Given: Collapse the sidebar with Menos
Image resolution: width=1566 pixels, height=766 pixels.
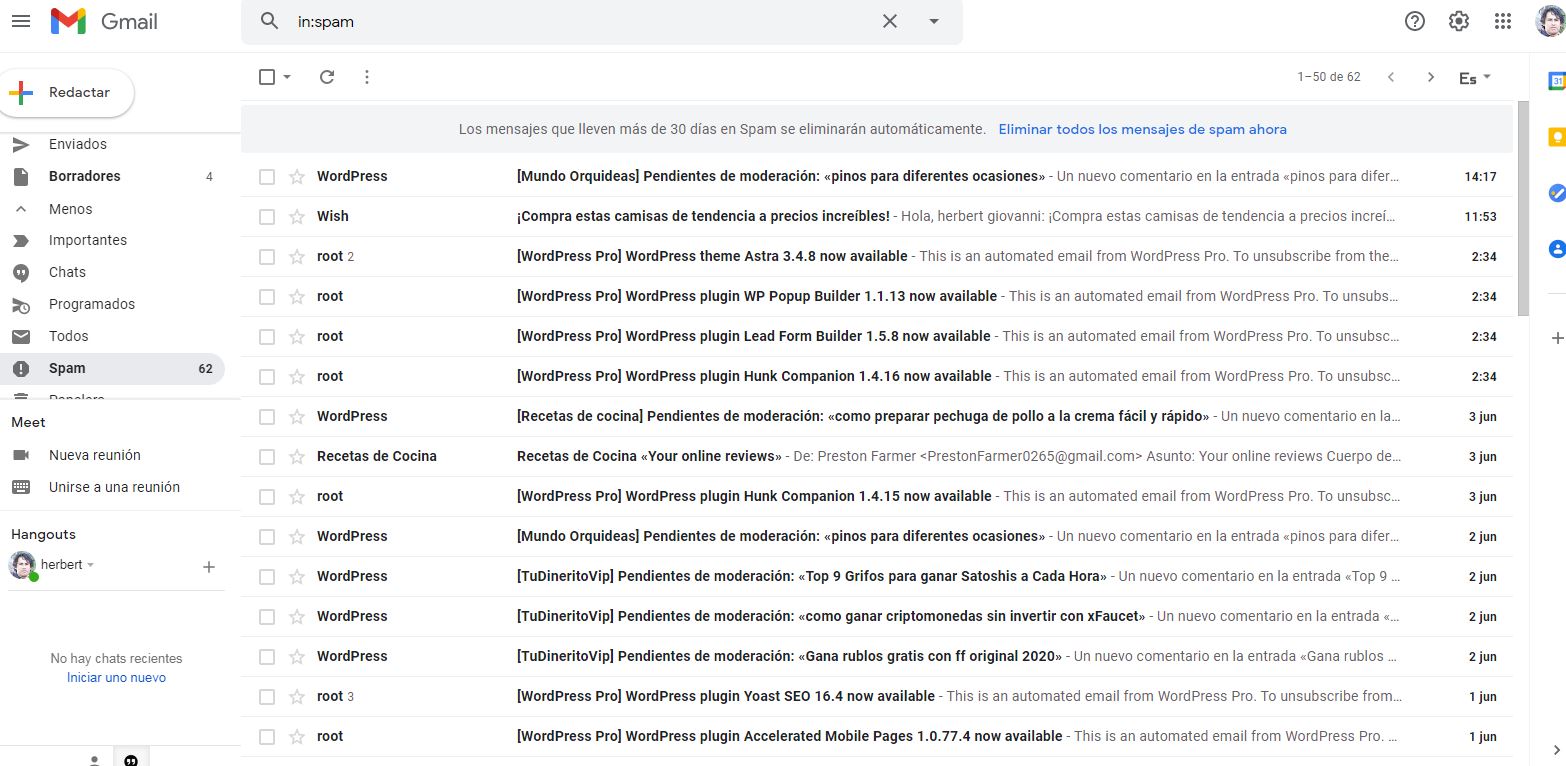Looking at the screenshot, I should point(70,209).
